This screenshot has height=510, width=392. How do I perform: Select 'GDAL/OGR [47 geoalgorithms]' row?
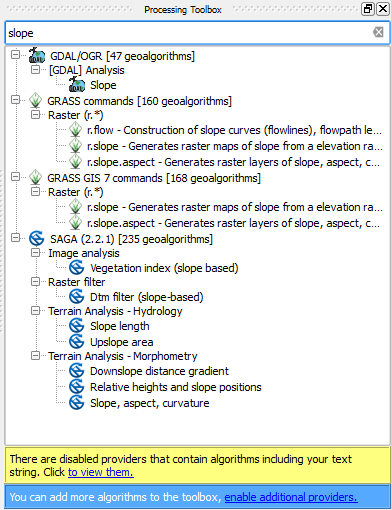[x=122, y=56]
